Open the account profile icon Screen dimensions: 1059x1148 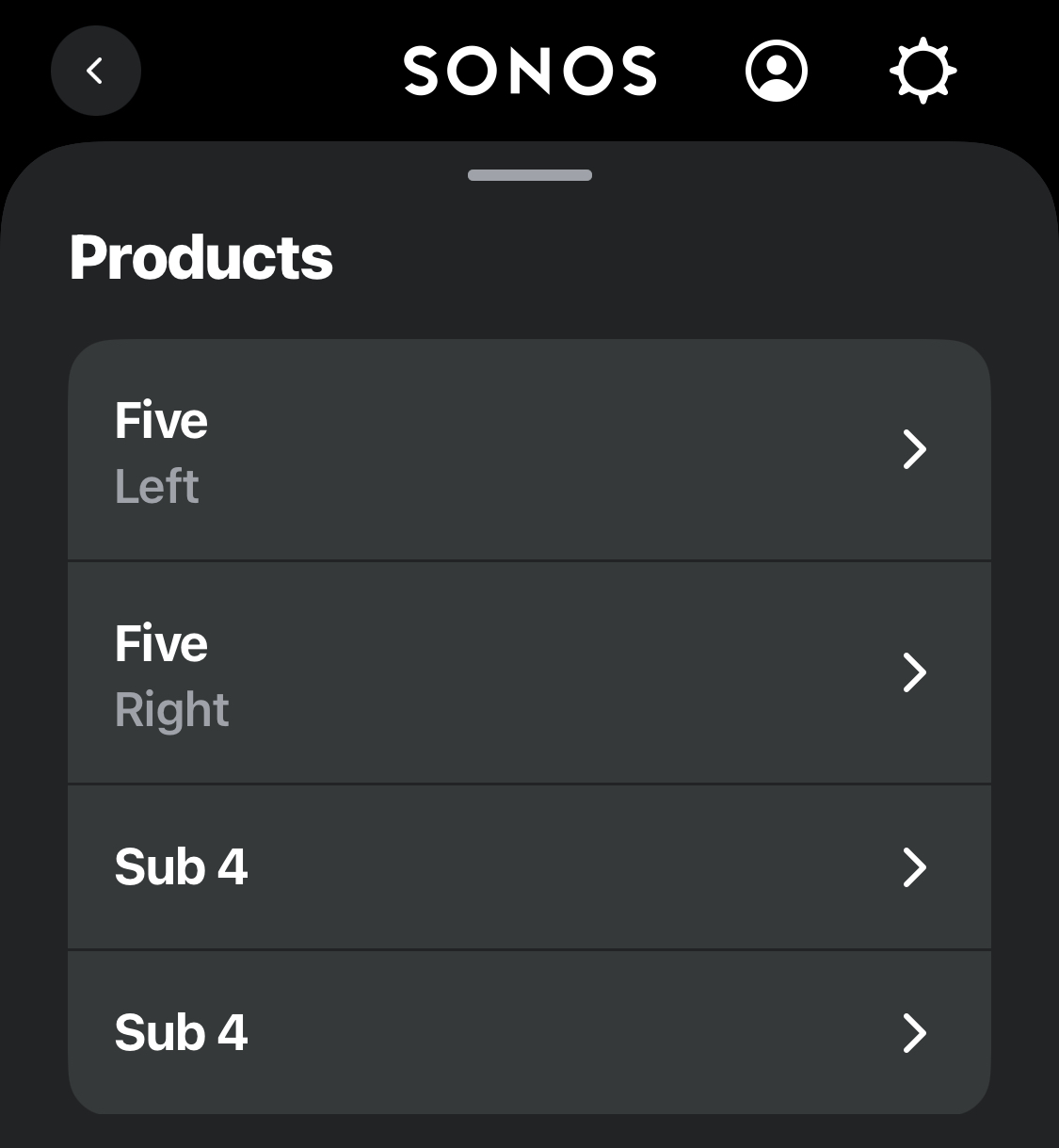(x=776, y=71)
